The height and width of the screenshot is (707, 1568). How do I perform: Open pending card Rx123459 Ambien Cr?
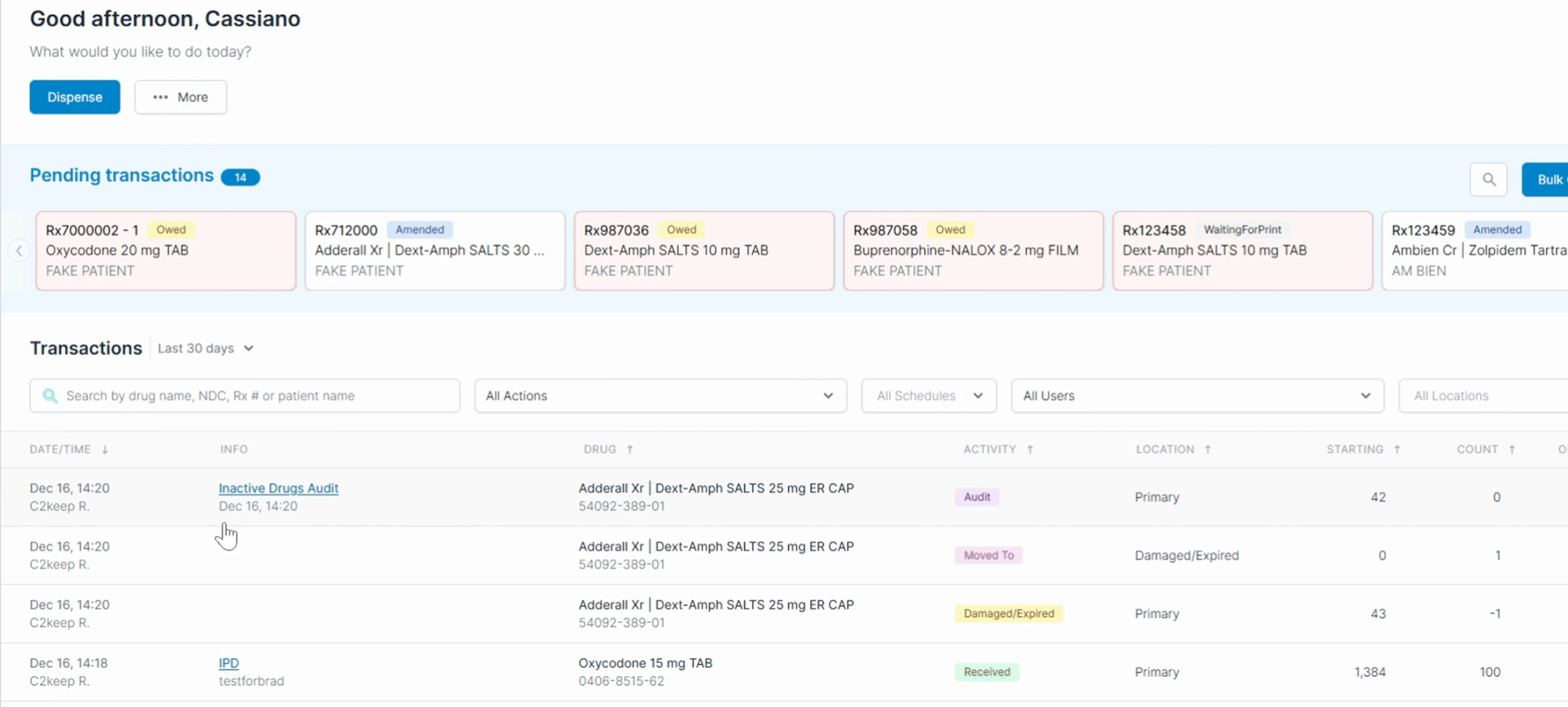[x=1475, y=250]
